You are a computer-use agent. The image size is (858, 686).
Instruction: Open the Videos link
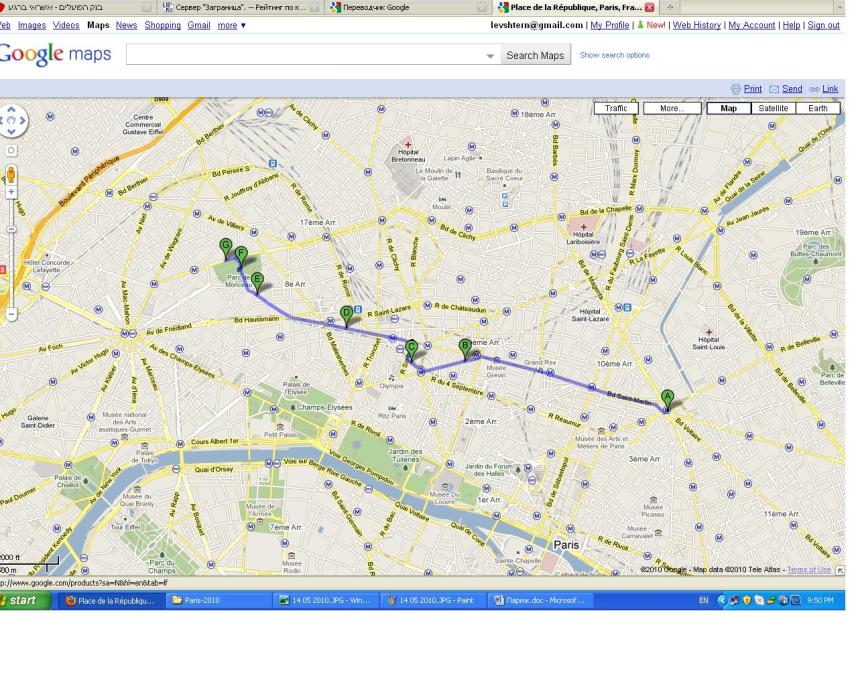(x=66, y=25)
